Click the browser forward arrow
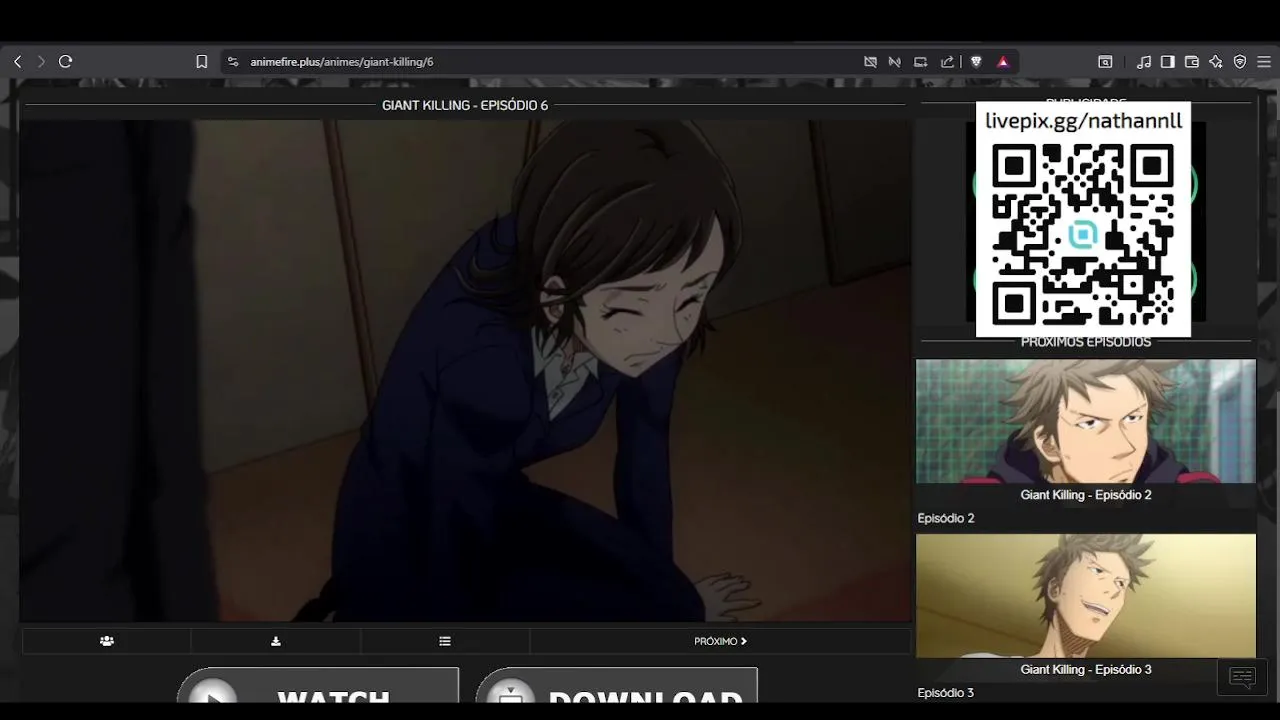Viewport: 1280px width, 720px height. pos(41,62)
